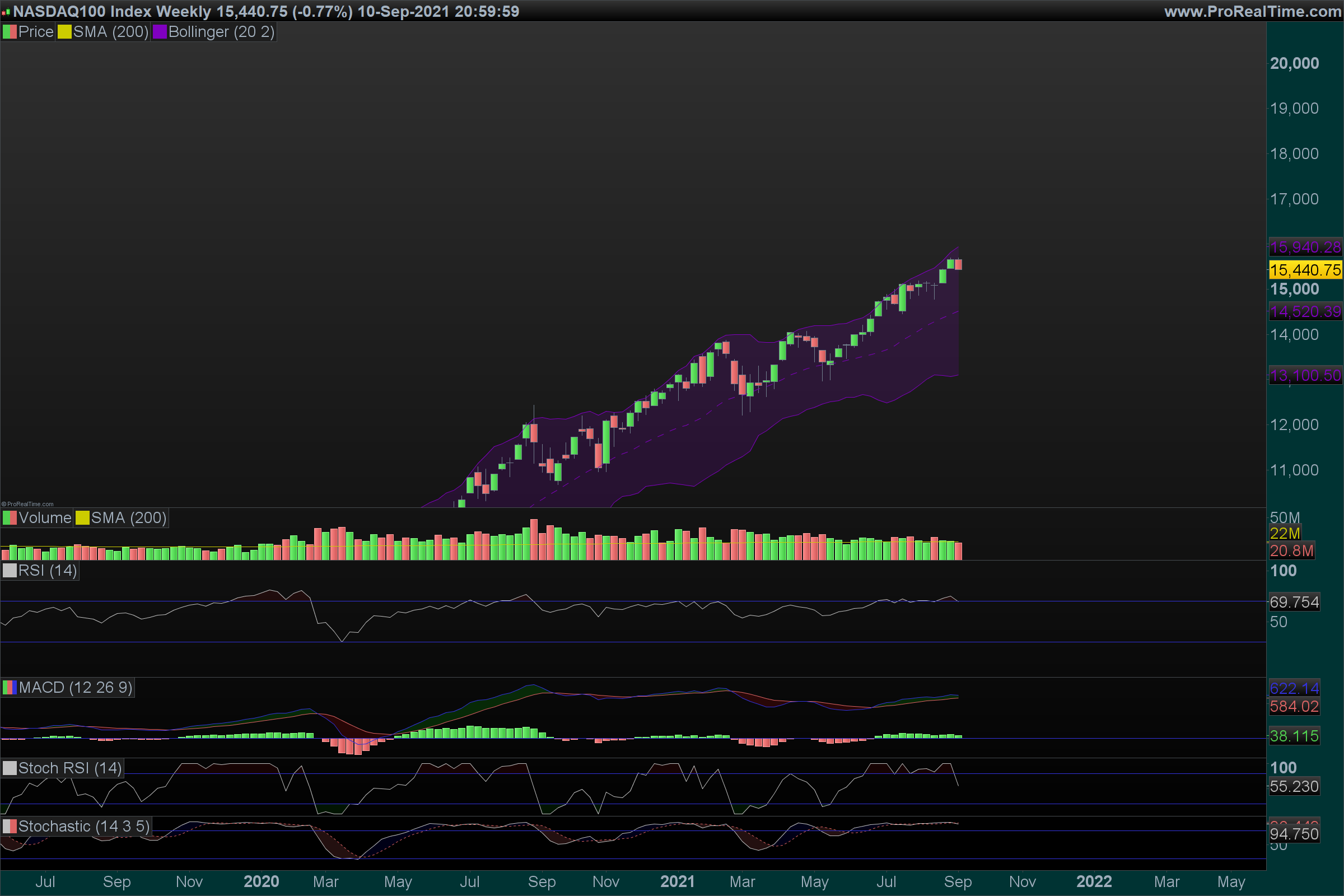Image resolution: width=1344 pixels, height=896 pixels.
Task: Click the RSI (14) legend icon
Action: (10, 570)
